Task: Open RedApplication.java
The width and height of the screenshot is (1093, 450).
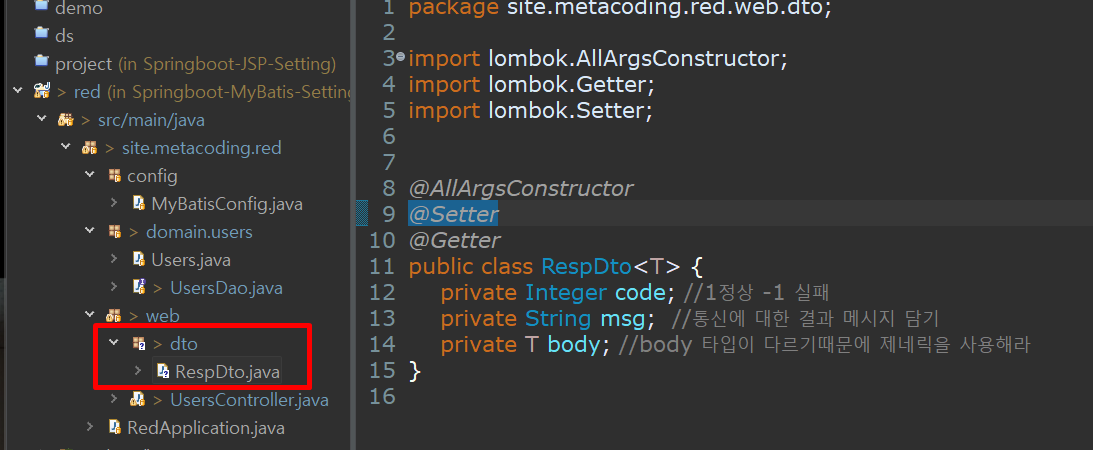Action: [x=206, y=428]
